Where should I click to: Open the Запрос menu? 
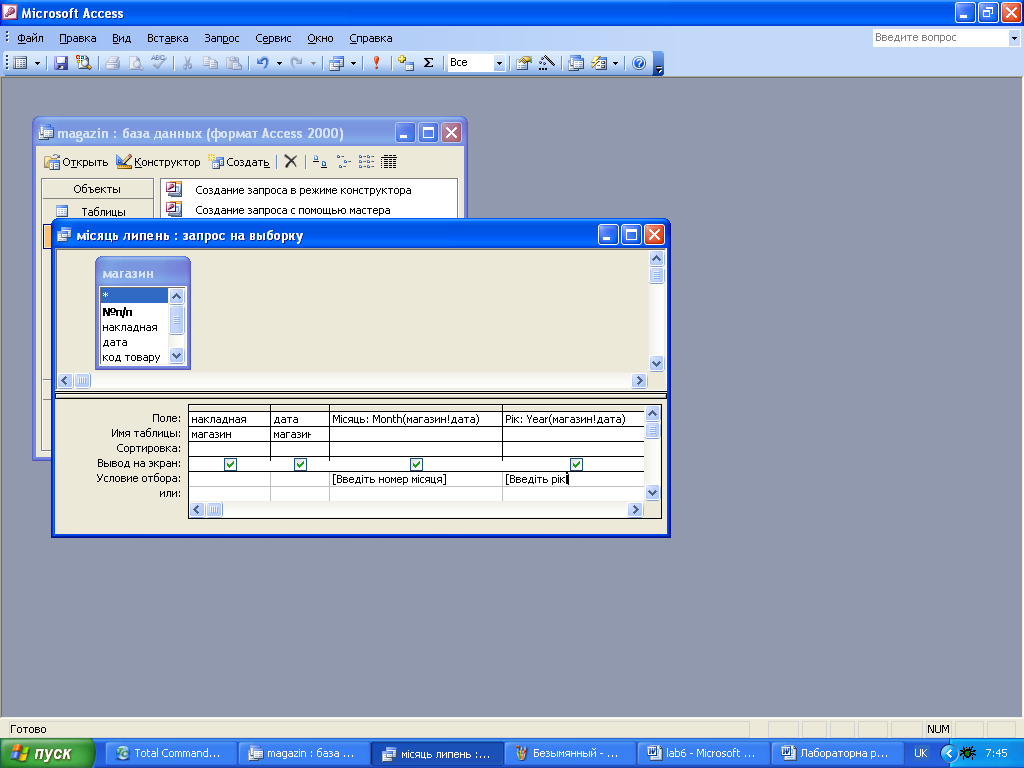pyautogui.click(x=221, y=38)
